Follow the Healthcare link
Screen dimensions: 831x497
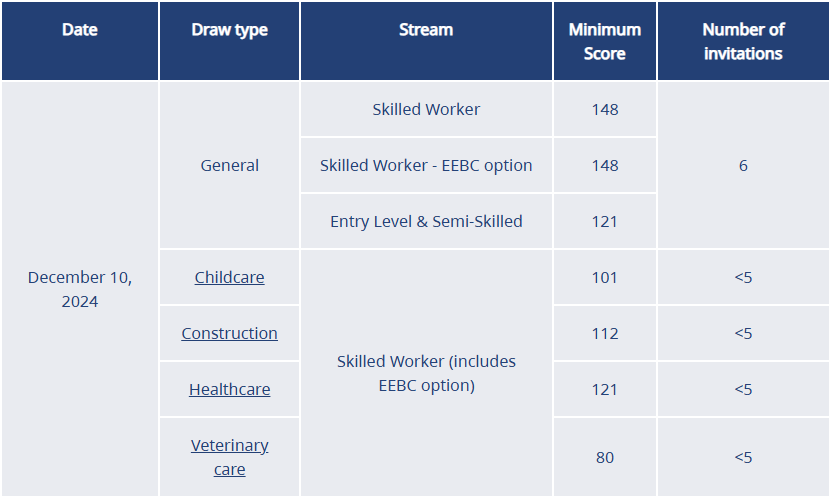(x=229, y=389)
